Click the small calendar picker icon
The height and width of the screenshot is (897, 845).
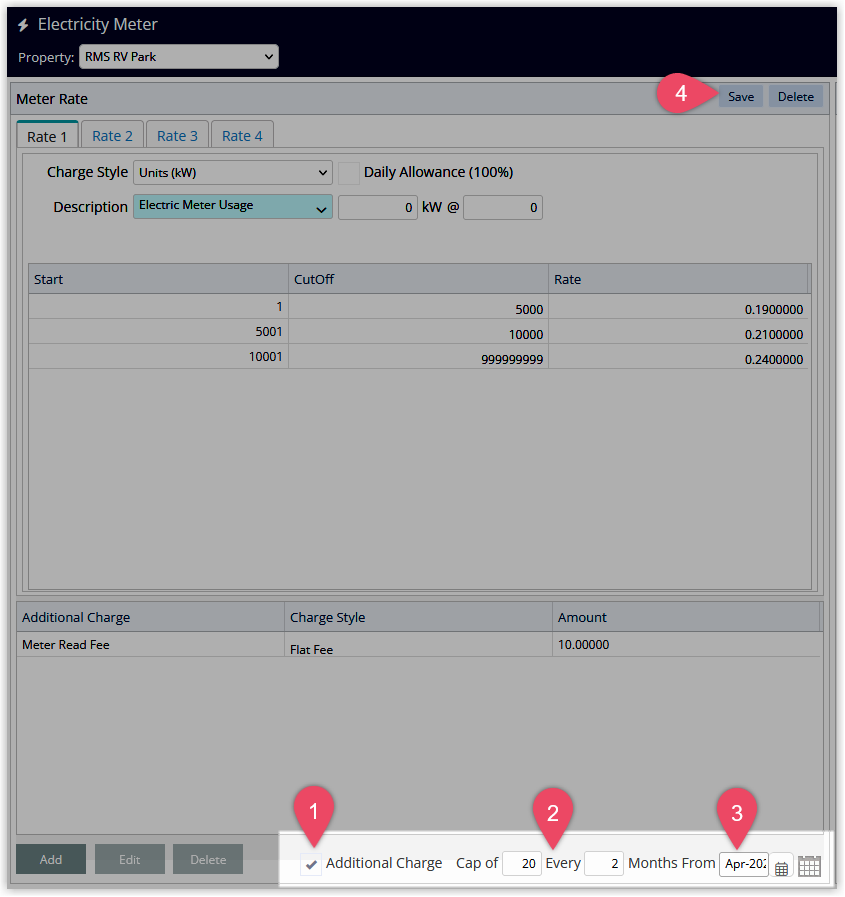[782, 867]
